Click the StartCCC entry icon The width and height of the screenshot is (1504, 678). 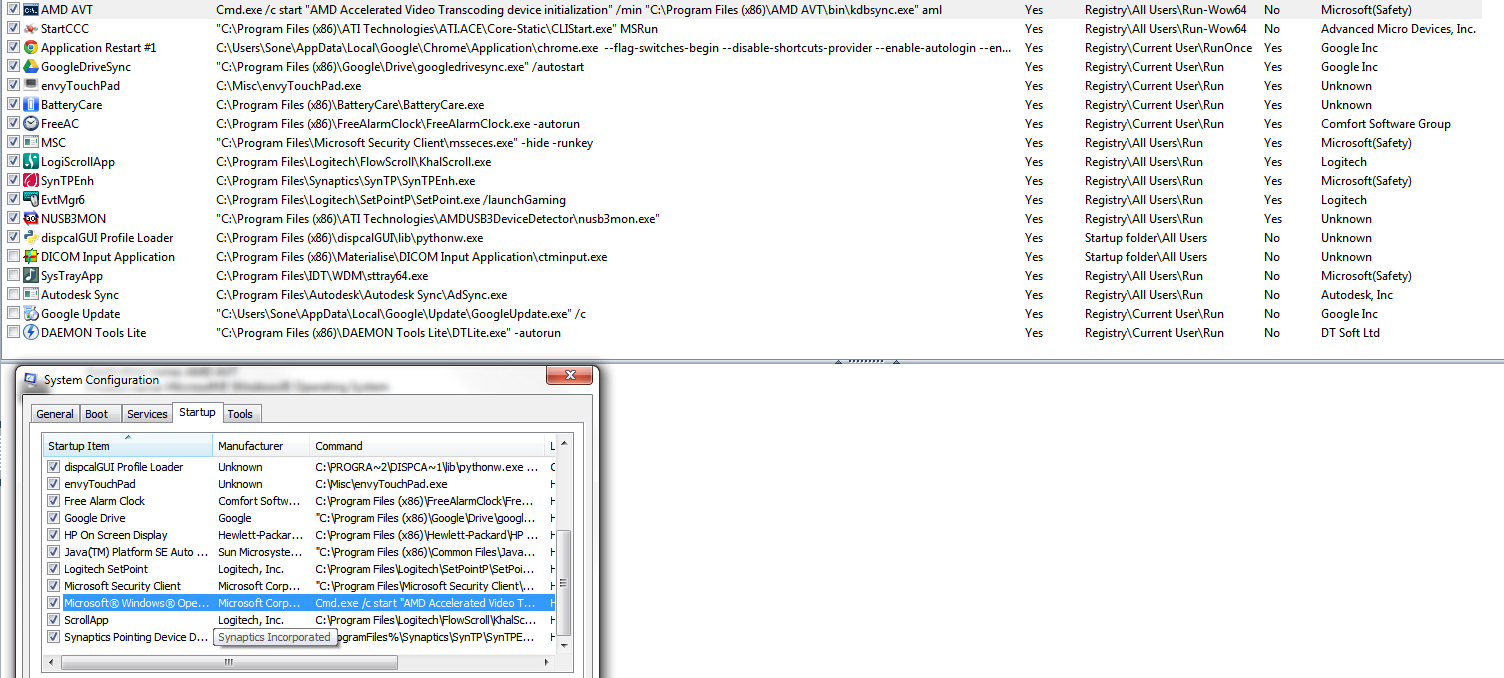[31, 29]
